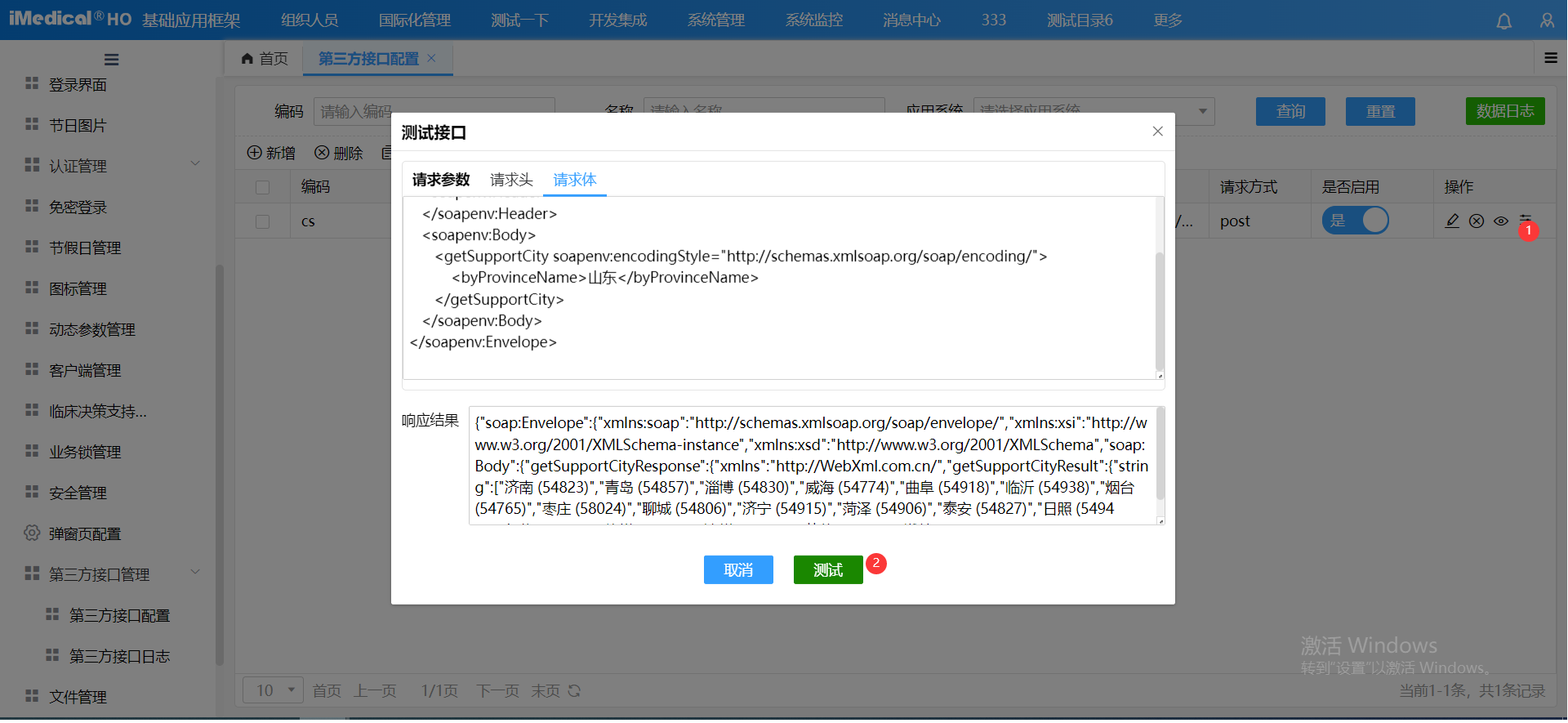Screen dimensions: 1568x723
Task: Click the edit pencil icon in cs row
Action: tap(1452, 221)
